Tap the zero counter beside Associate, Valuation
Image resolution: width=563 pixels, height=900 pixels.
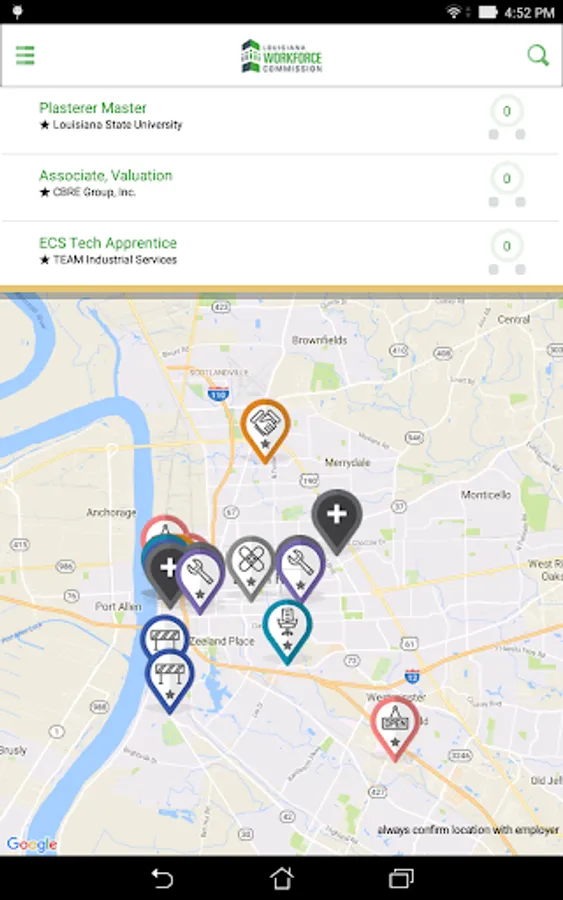507,179
